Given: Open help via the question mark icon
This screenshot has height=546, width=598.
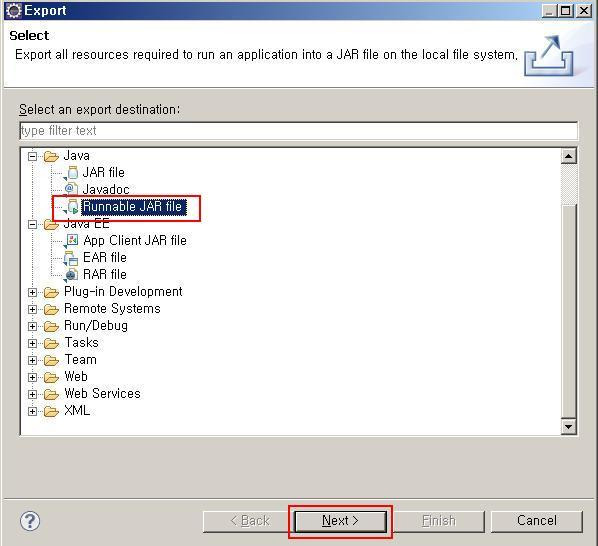Looking at the screenshot, I should 30,521.
